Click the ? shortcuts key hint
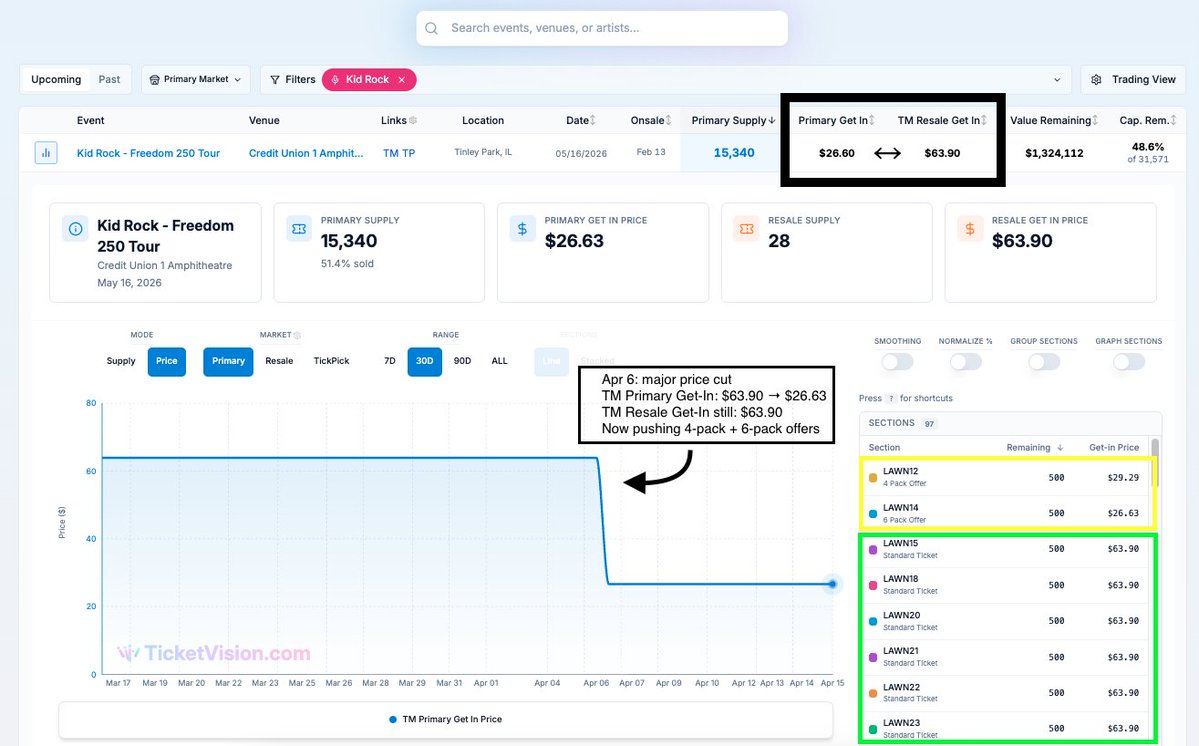Image resolution: width=1199 pixels, height=746 pixels. (891, 398)
